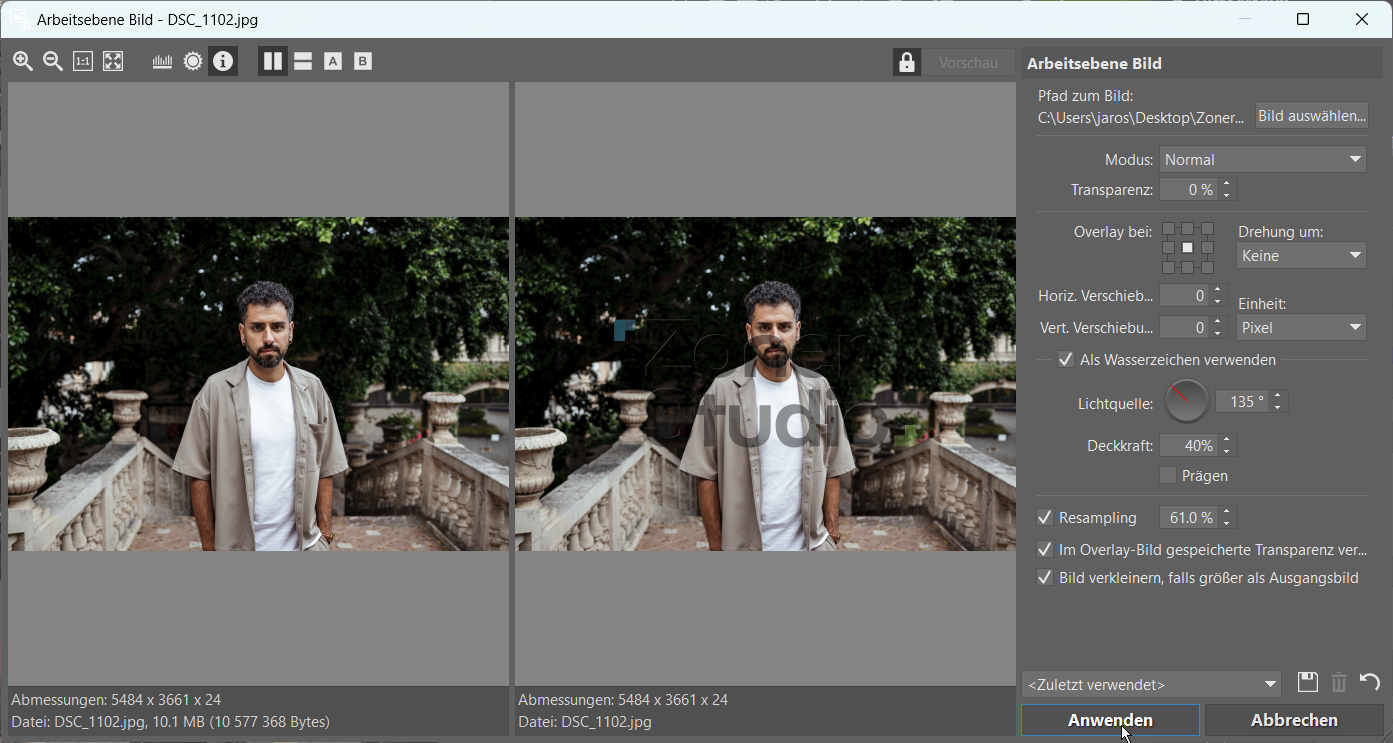Click the preview lock icon
Screen dimensions: 1393x743
pyautogui.click(x=906, y=63)
